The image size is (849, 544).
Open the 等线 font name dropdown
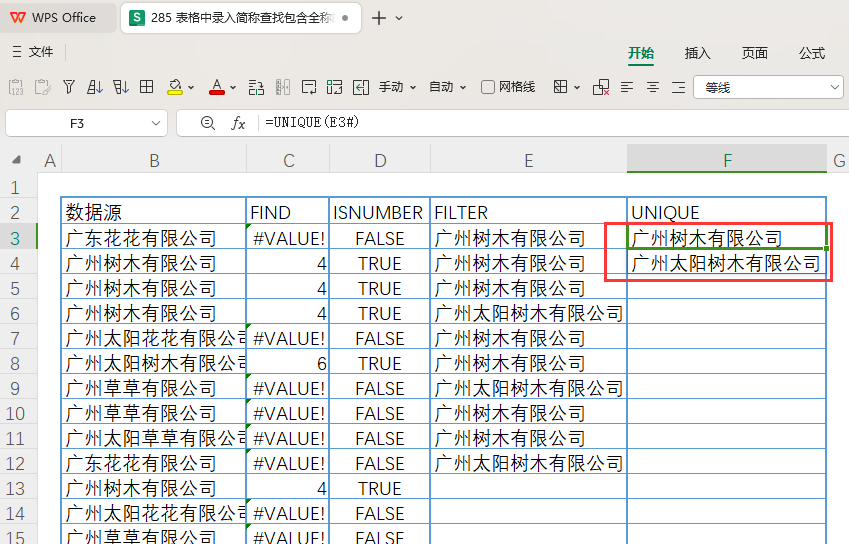[834, 87]
